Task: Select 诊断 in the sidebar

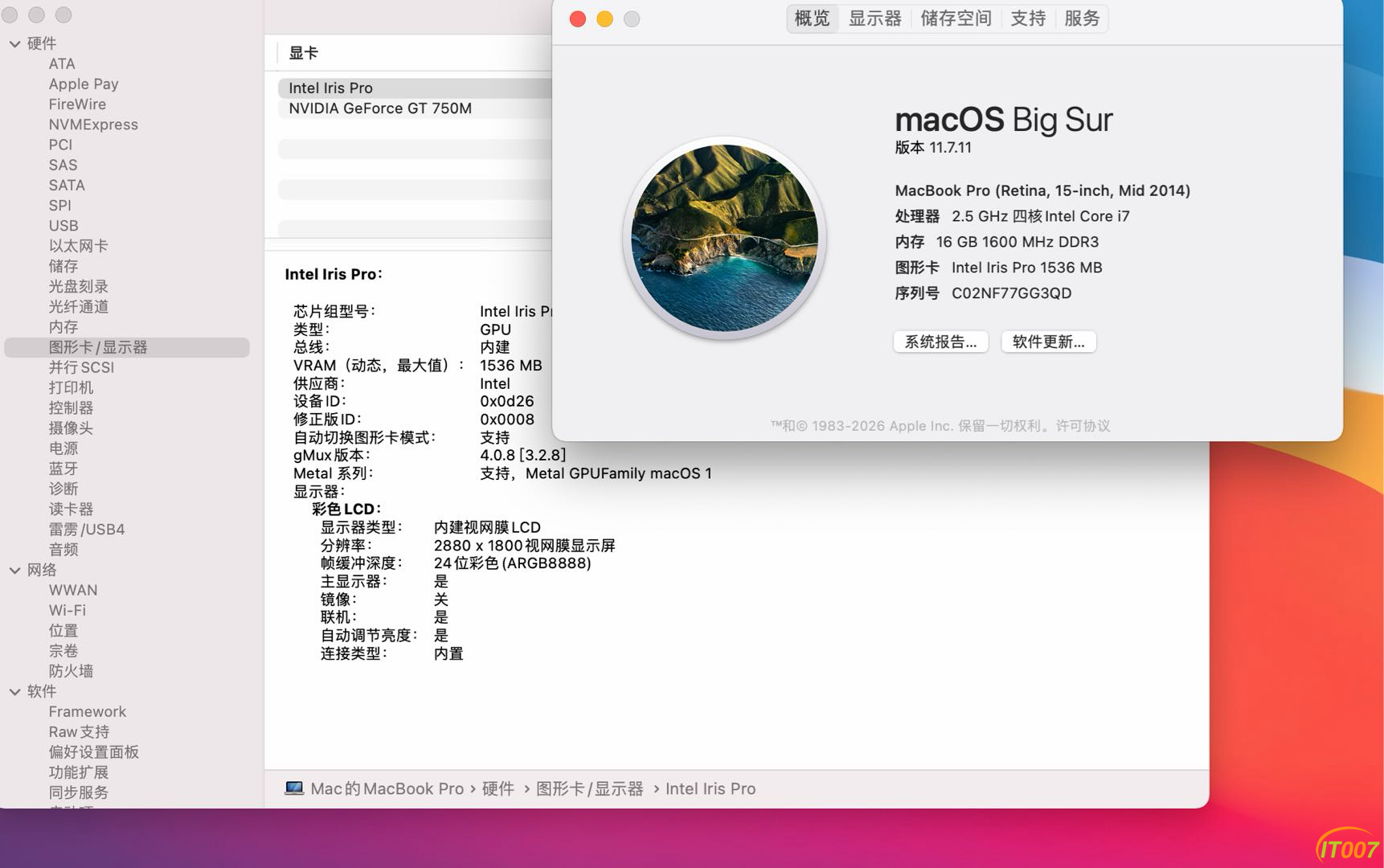Action: click(x=63, y=489)
